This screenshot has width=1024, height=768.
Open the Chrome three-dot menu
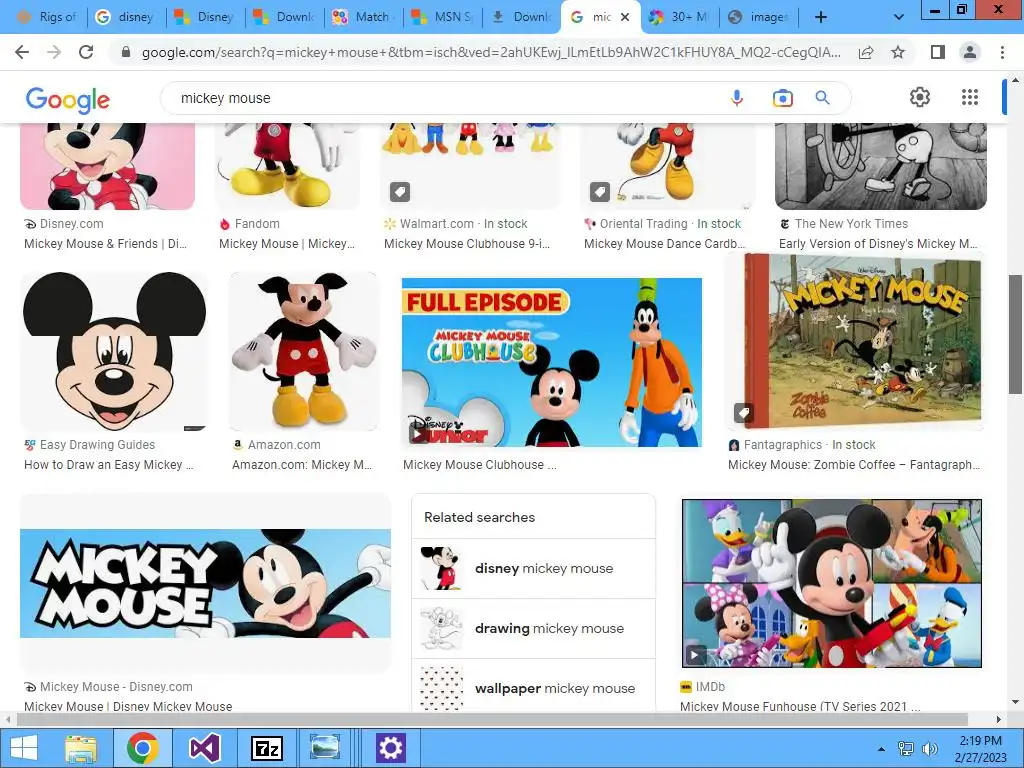click(x=1002, y=52)
